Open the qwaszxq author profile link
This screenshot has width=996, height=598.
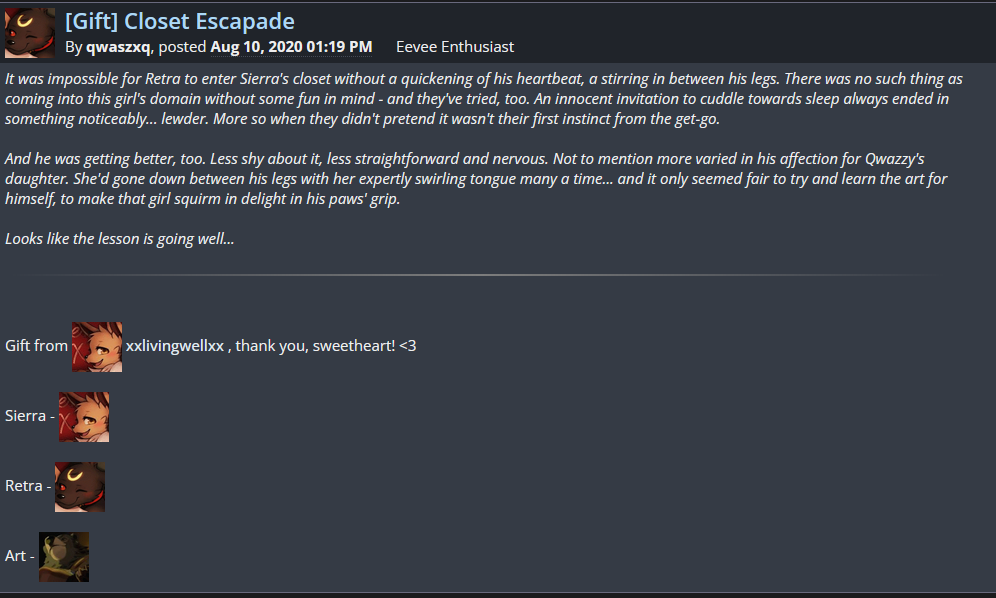pos(118,47)
